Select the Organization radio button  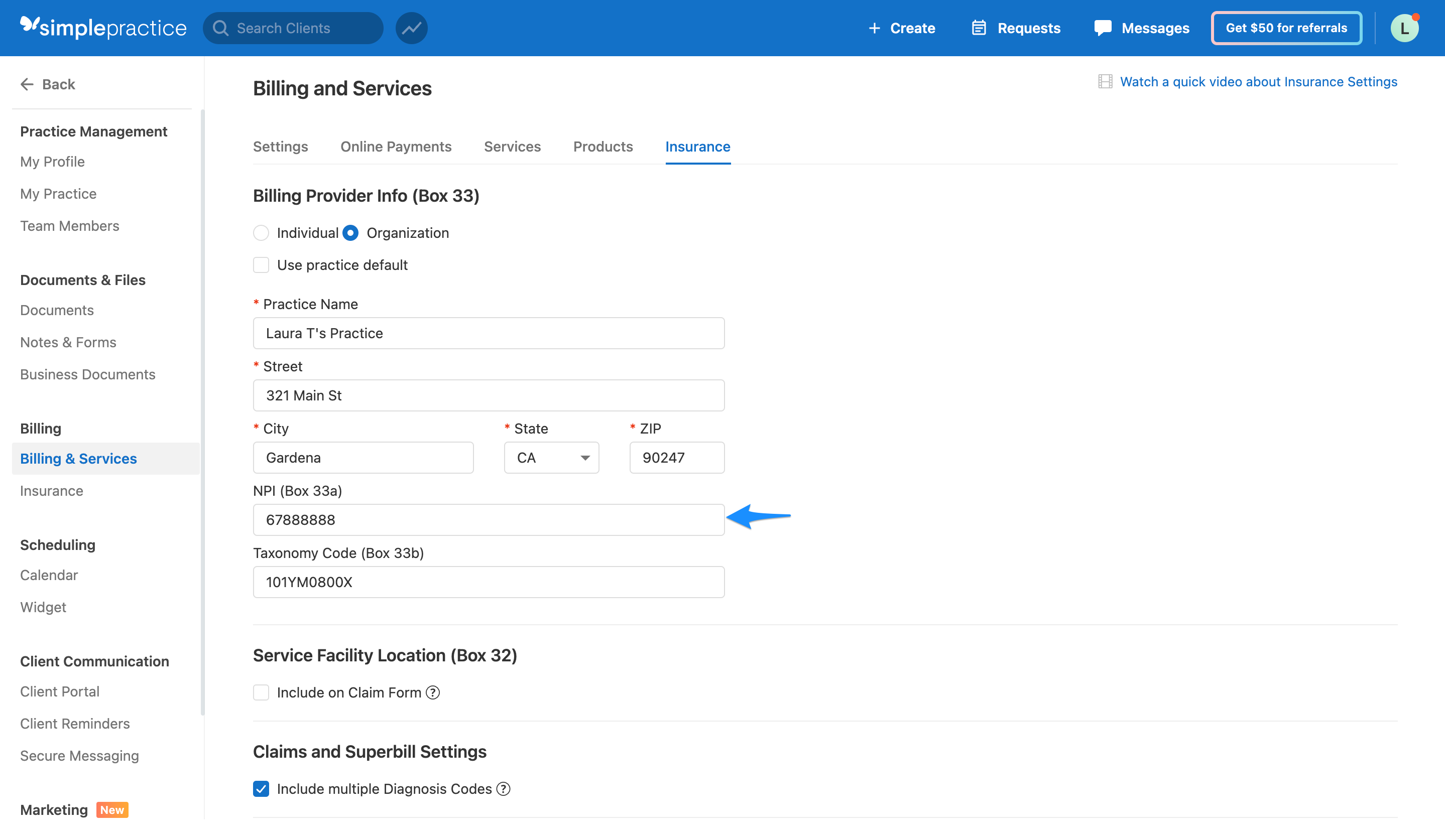point(350,233)
